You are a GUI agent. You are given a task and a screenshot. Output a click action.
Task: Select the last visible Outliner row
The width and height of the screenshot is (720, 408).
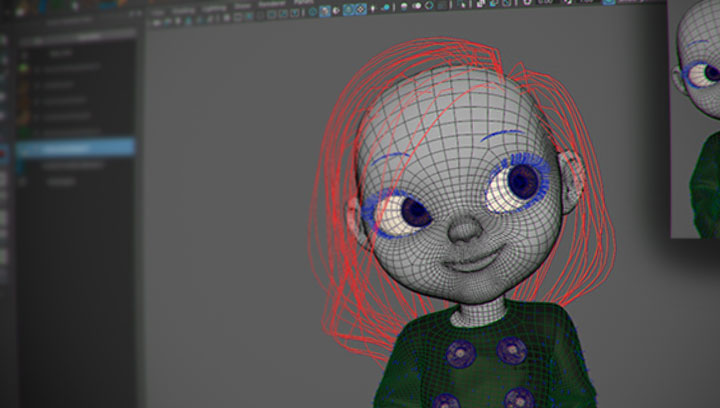(62, 183)
